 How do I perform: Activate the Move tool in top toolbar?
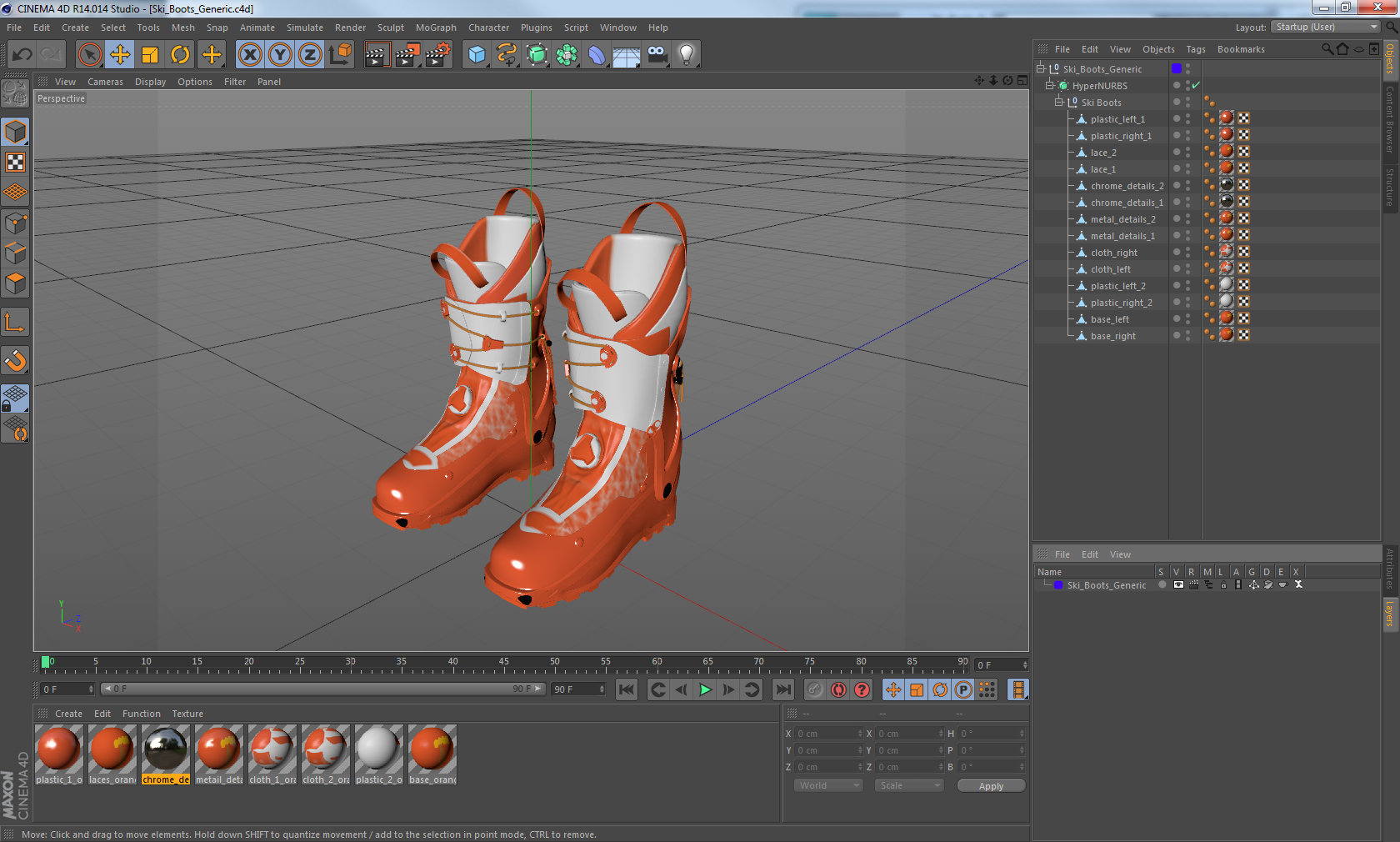pyautogui.click(x=120, y=55)
